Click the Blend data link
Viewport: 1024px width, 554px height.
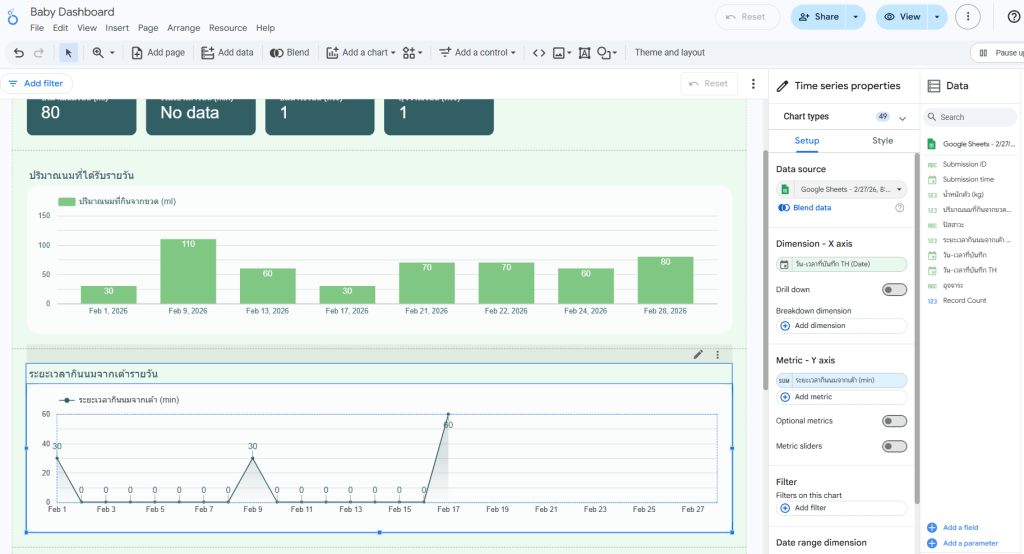(811, 208)
